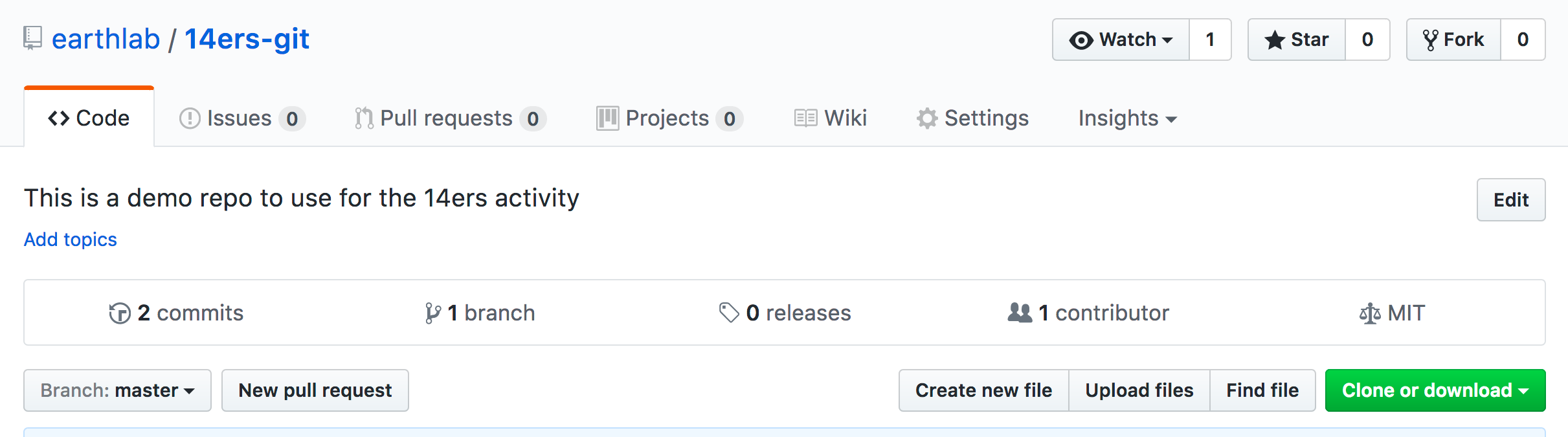The image size is (1568, 437).
Task: Expand the Insights dropdown
Action: (x=1127, y=118)
